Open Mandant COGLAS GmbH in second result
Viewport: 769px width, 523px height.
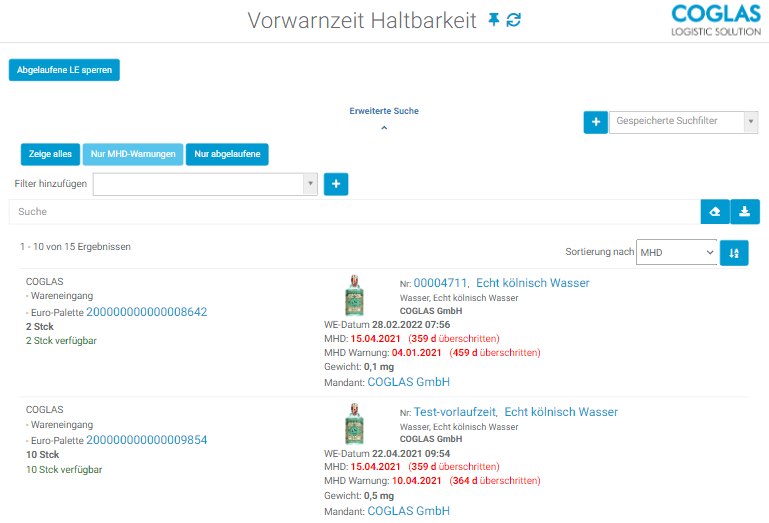pos(409,511)
